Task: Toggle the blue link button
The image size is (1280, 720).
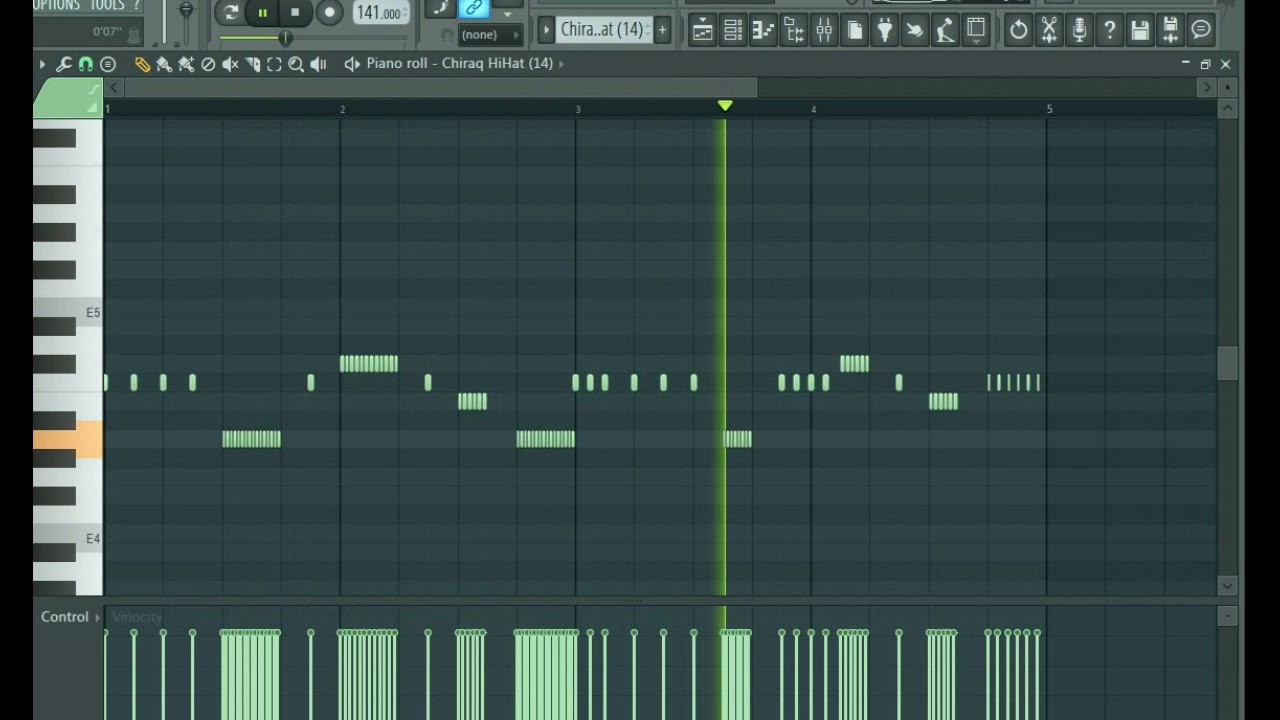Action: [x=474, y=8]
